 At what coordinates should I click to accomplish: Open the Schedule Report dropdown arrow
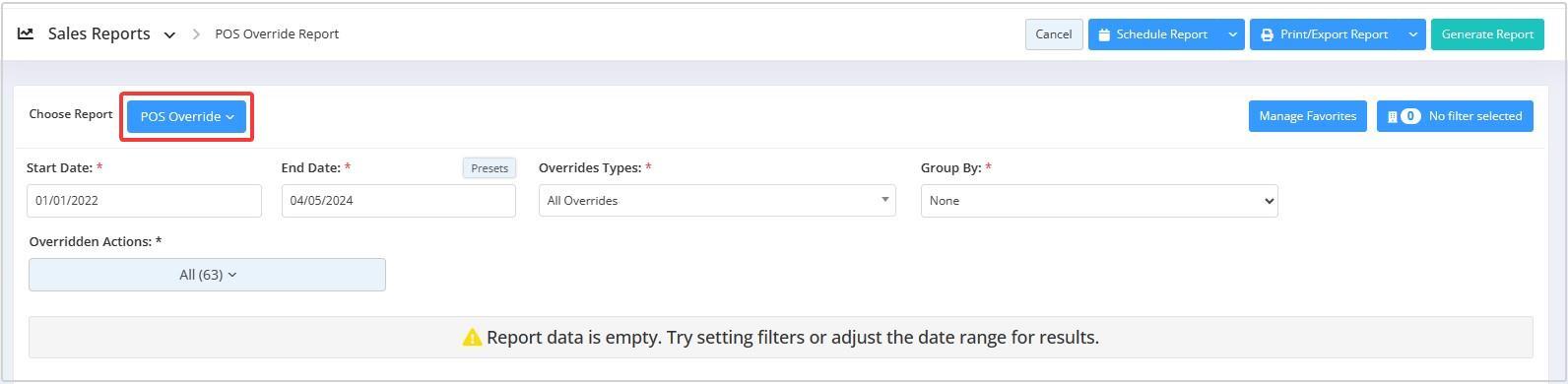tap(1232, 34)
